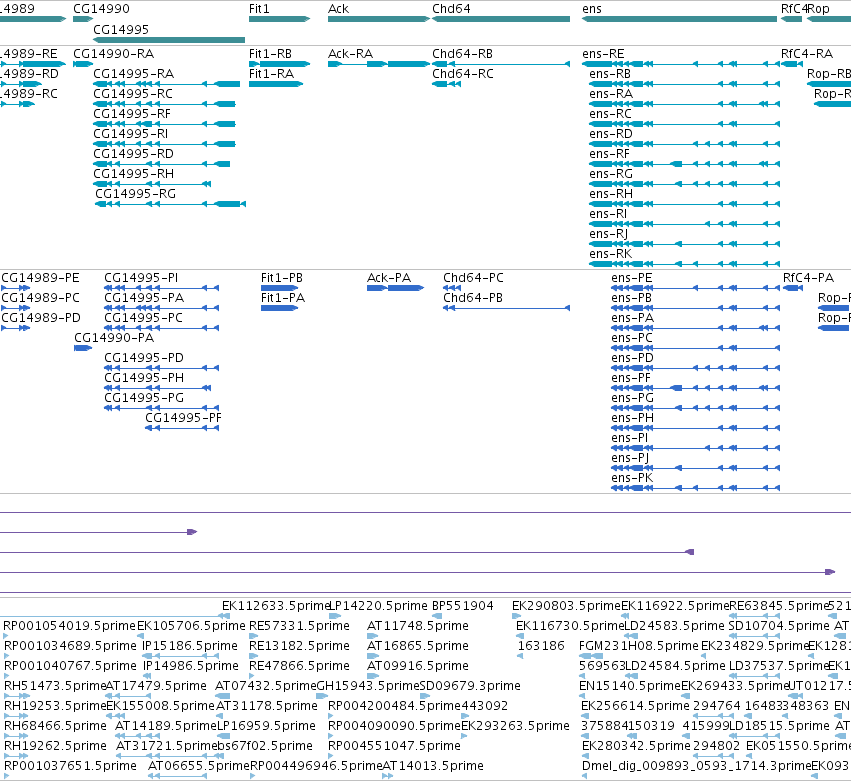Select EST label 'RE57331.5prime'
The width and height of the screenshot is (851, 781).
click(x=299, y=626)
